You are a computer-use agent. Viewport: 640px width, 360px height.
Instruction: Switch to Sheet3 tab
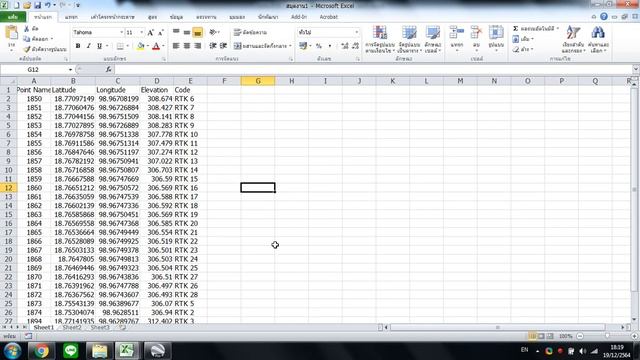(x=100, y=327)
